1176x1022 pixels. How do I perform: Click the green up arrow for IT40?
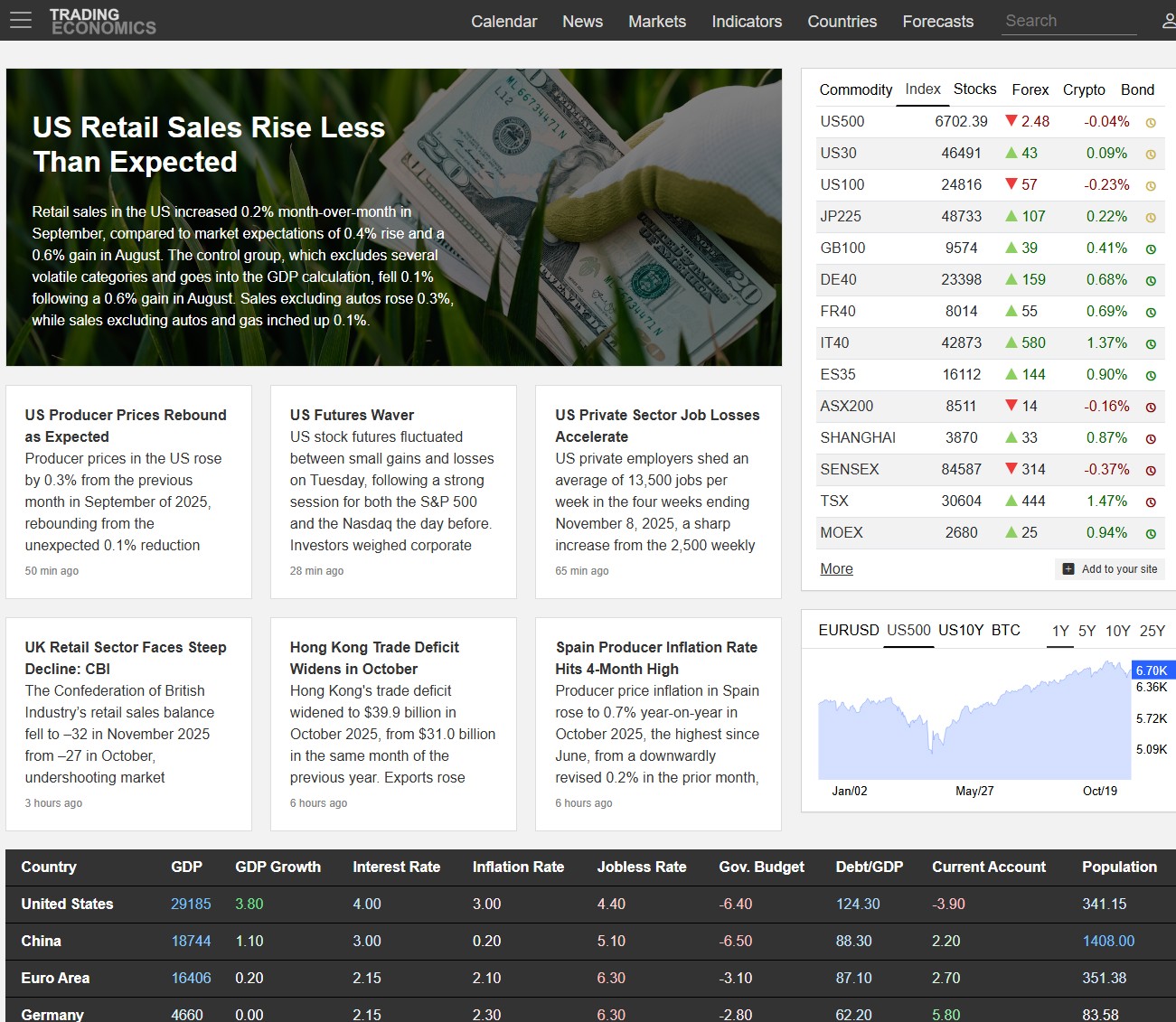pyautogui.click(x=1011, y=342)
